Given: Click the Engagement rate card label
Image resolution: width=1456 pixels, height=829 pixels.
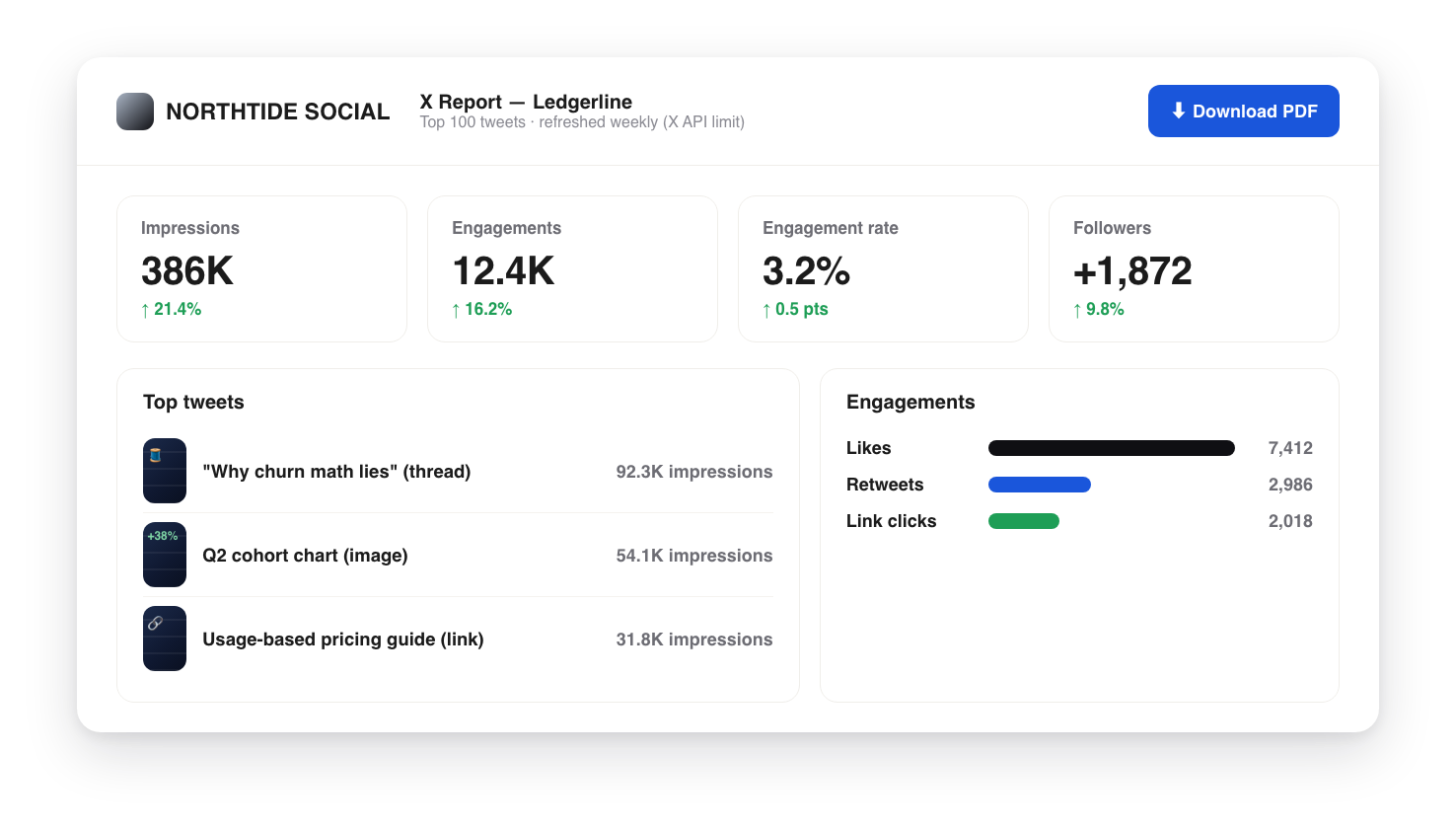Looking at the screenshot, I should point(831,228).
